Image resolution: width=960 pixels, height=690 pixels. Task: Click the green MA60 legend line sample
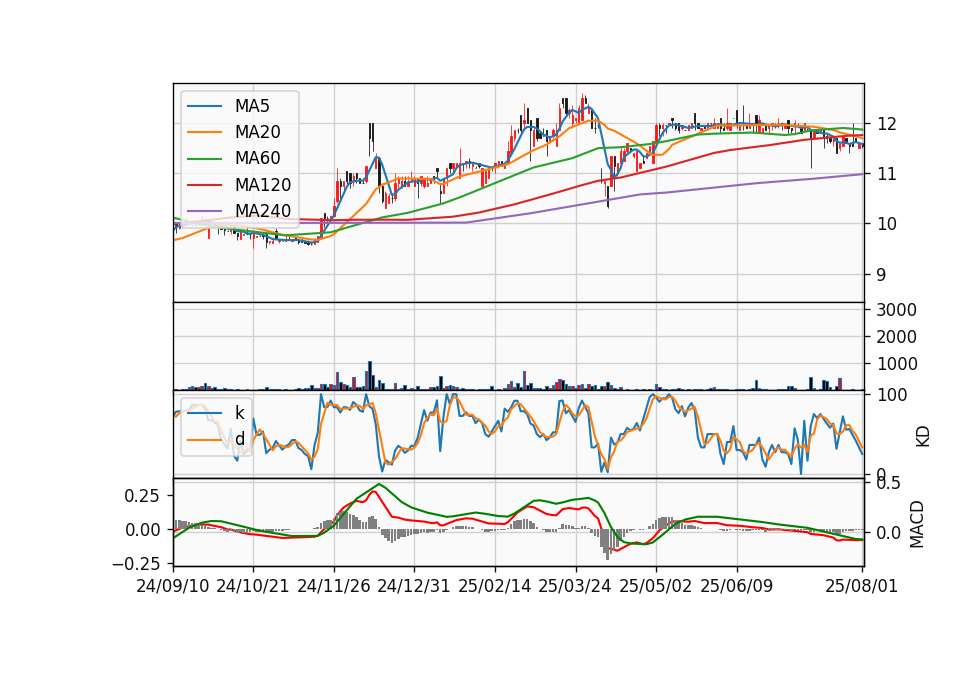(204, 159)
